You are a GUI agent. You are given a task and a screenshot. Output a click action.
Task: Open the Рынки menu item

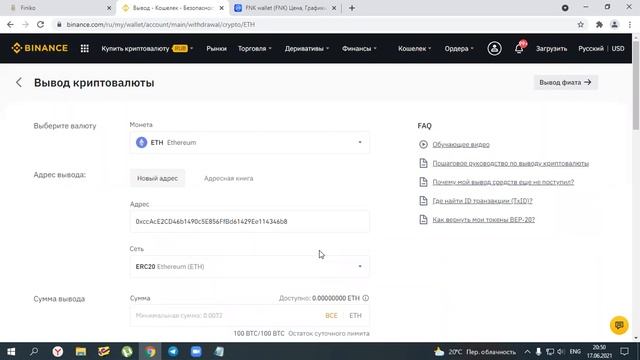click(x=216, y=49)
